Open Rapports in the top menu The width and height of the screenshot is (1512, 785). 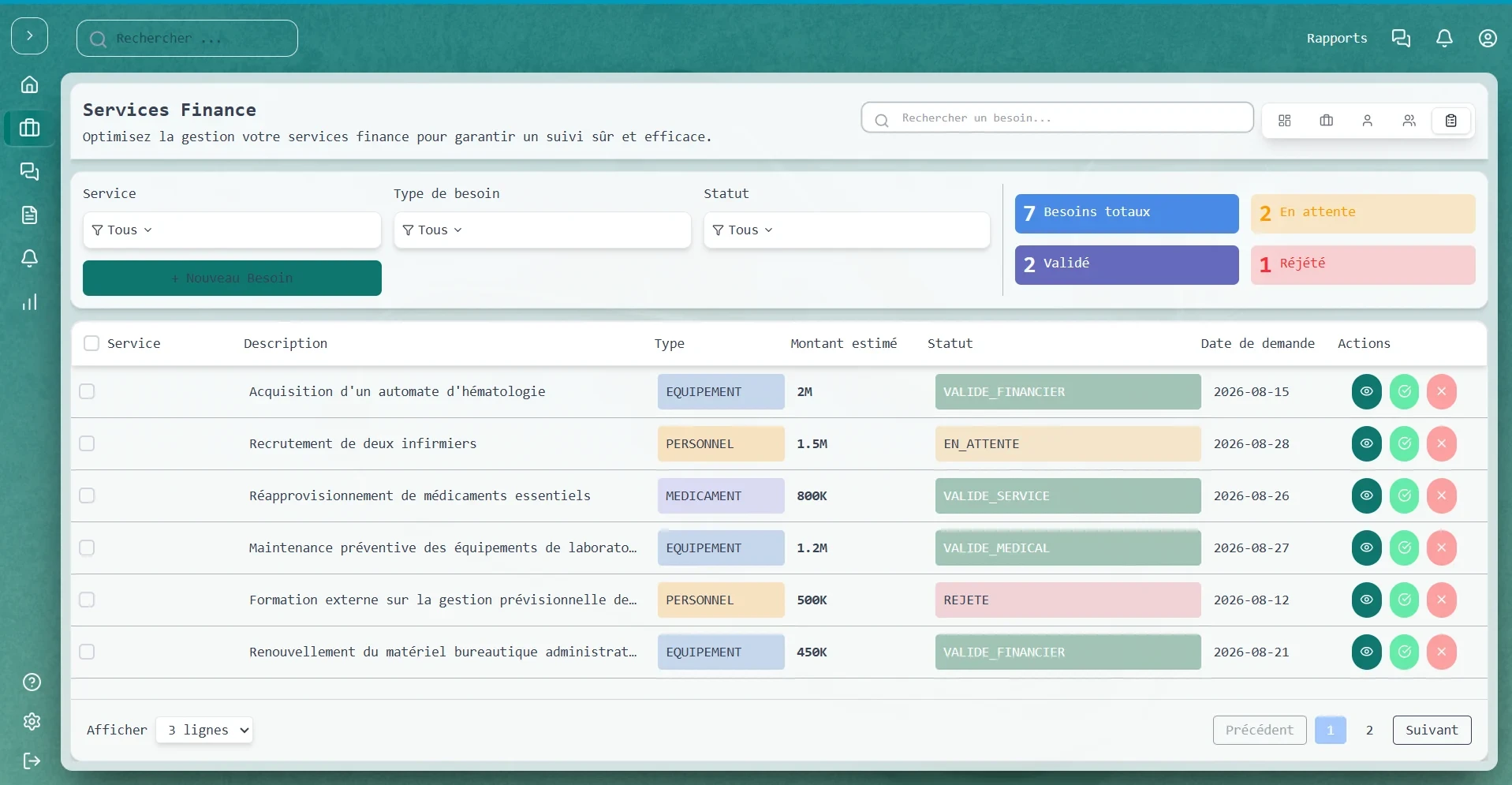pyautogui.click(x=1336, y=38)
